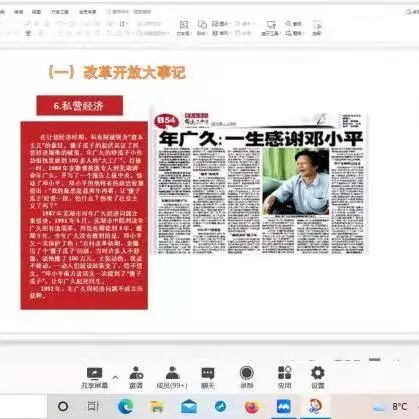Open Firefox from the taskbar

click(x=252, y=407)
